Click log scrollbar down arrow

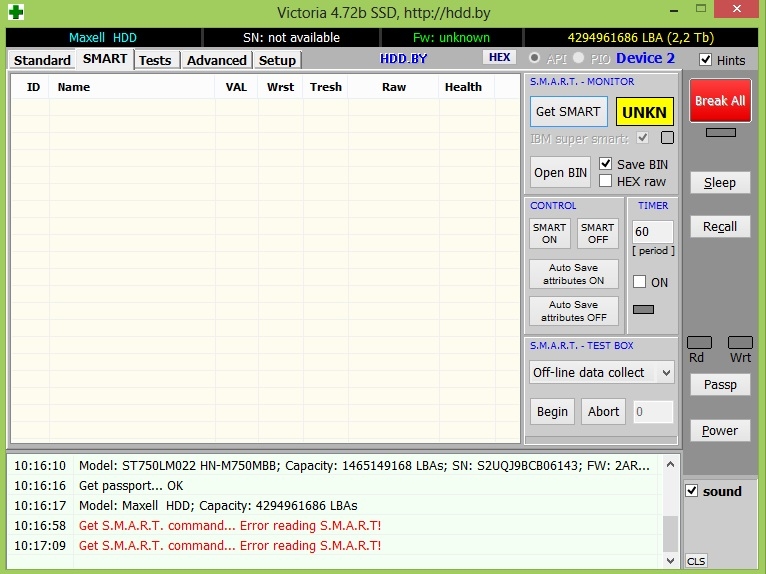point(670,560)
